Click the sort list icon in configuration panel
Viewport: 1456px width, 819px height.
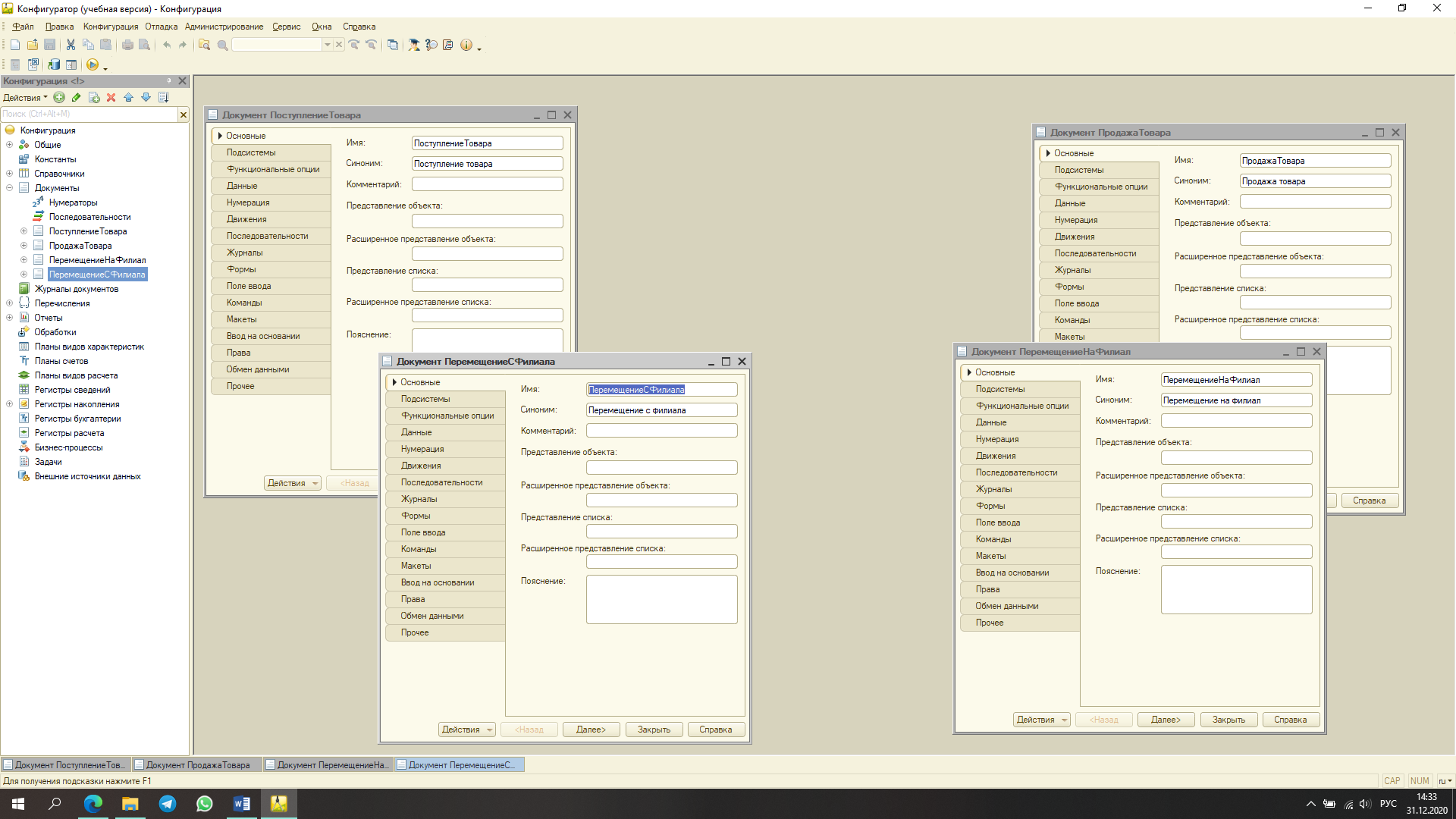click(x=164, y=97)
